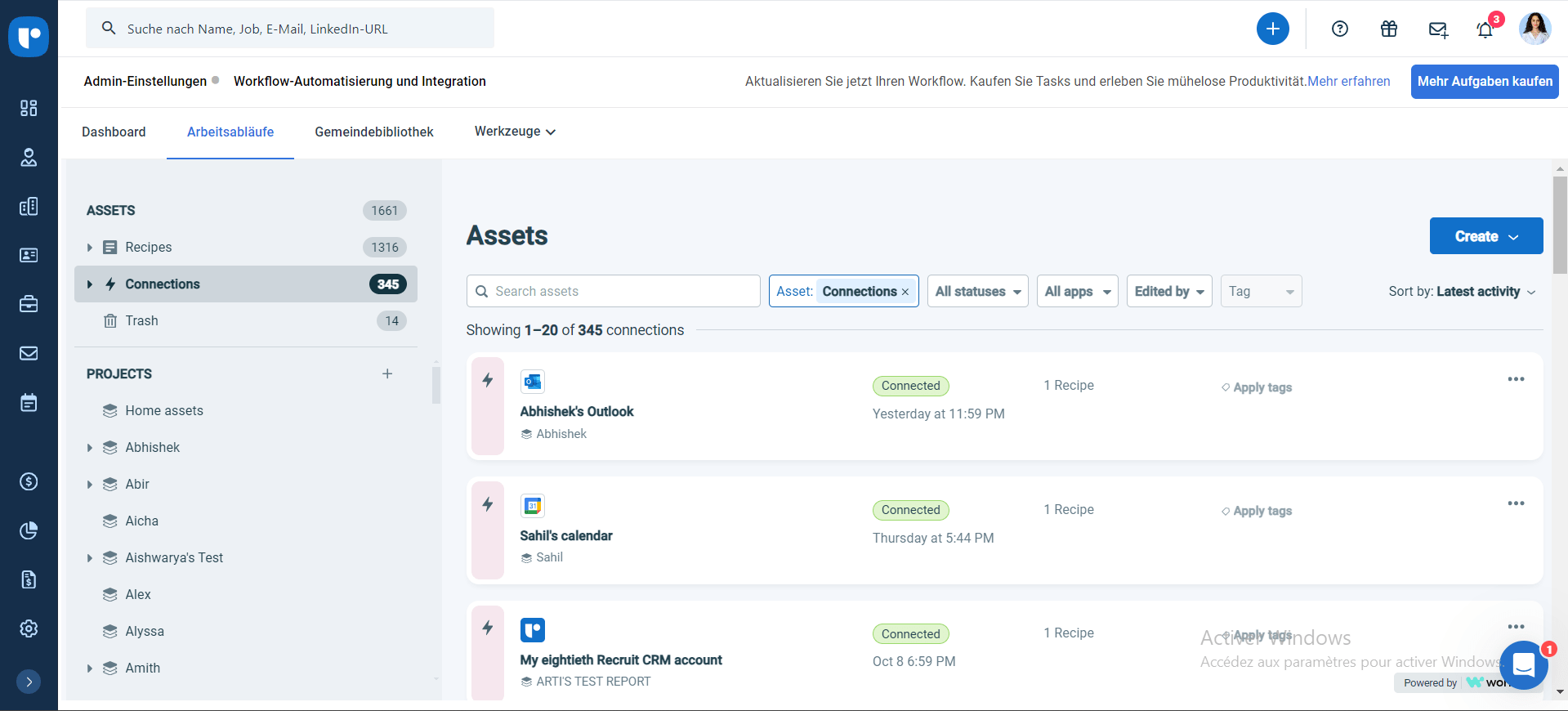Open the candidates person icon in sidebar
Viewport: 1568px width, 711px height.
point(29,157)
